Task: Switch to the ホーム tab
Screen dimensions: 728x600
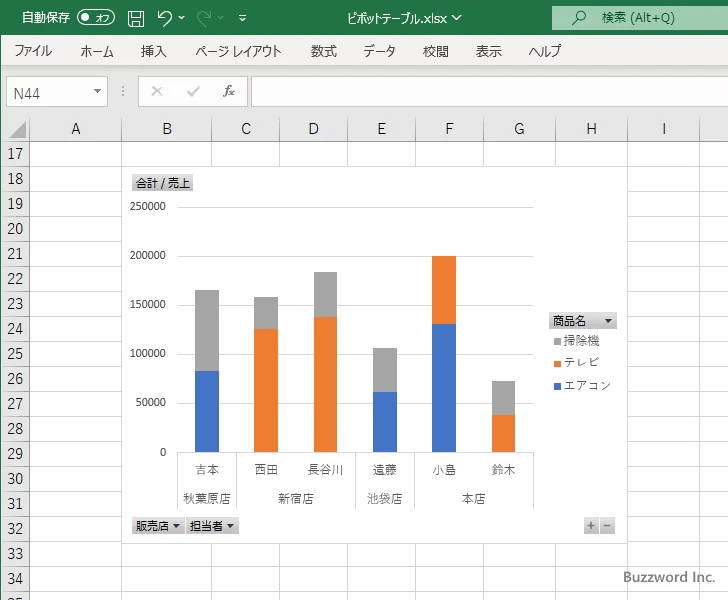Action: [97, 51]
